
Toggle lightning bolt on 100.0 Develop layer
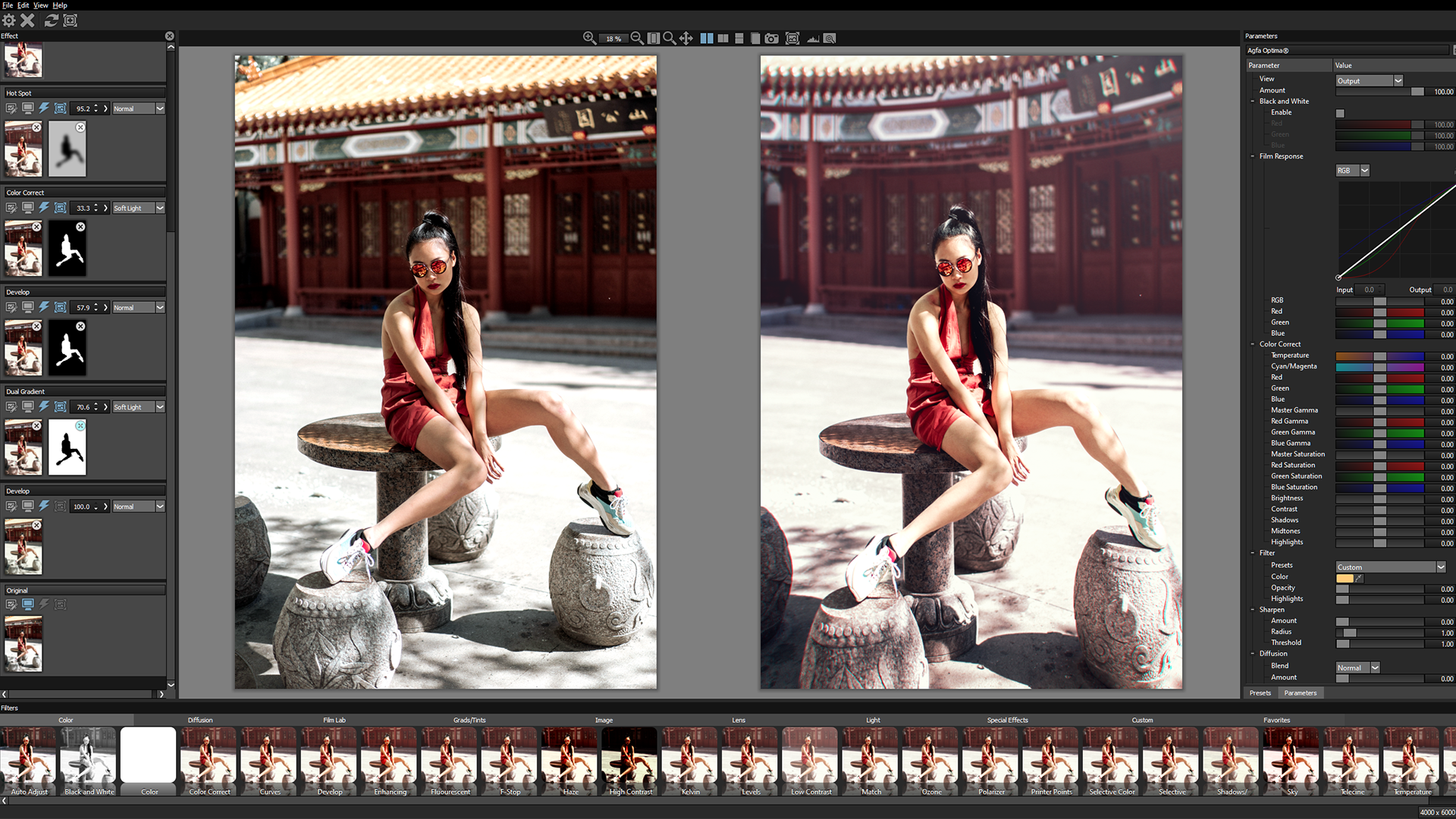coord(44,506)
